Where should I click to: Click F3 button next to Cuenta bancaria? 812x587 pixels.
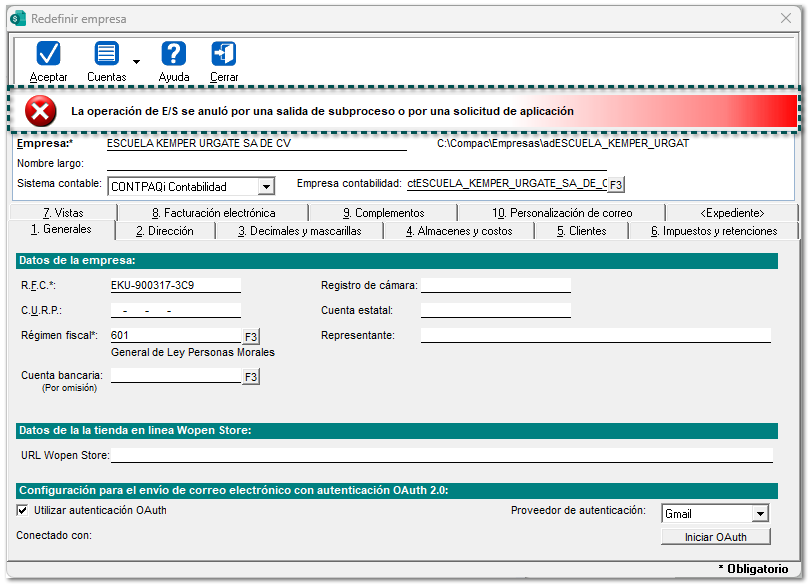coord(251,377)
